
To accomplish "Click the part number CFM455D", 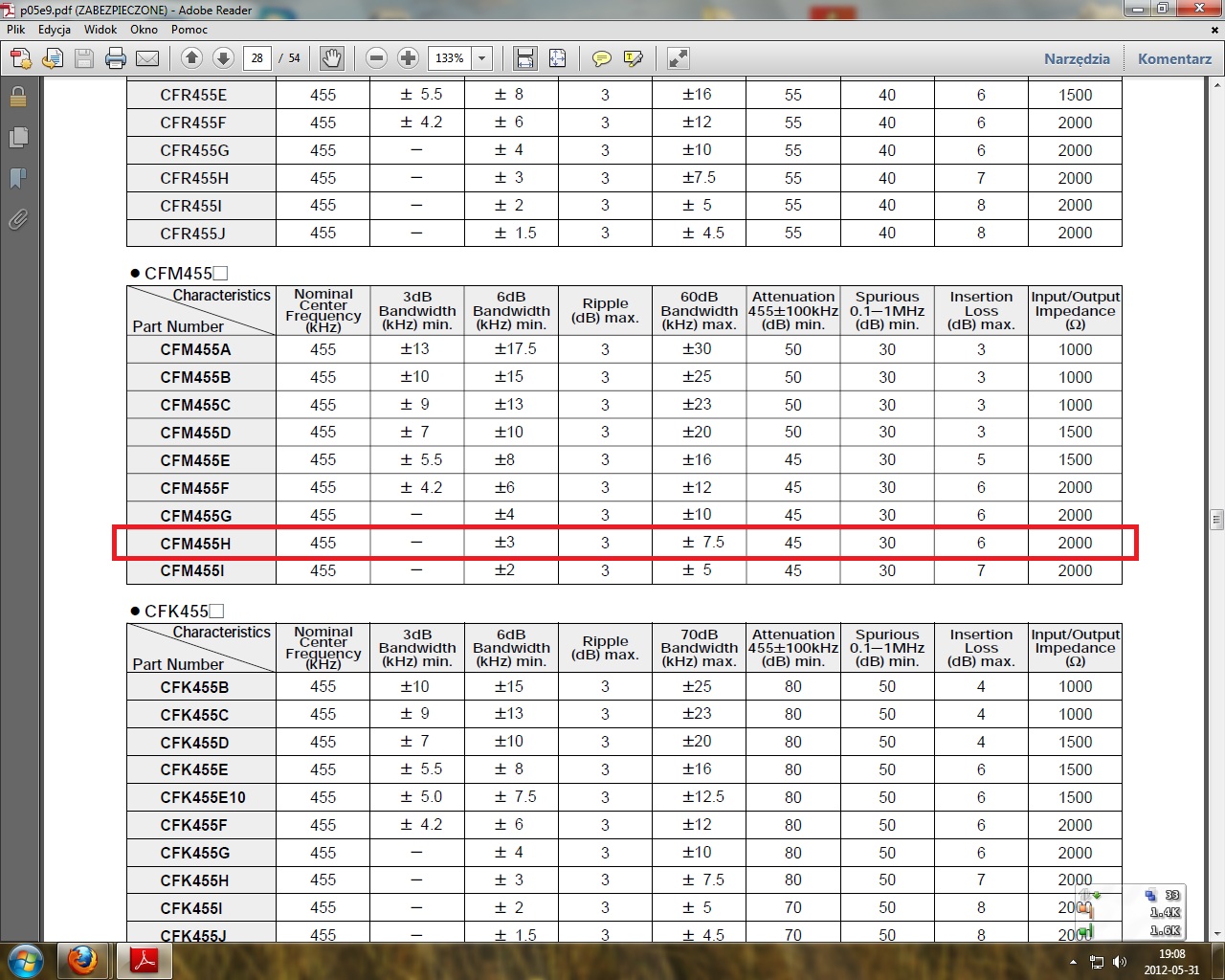I will coord(195,434).
